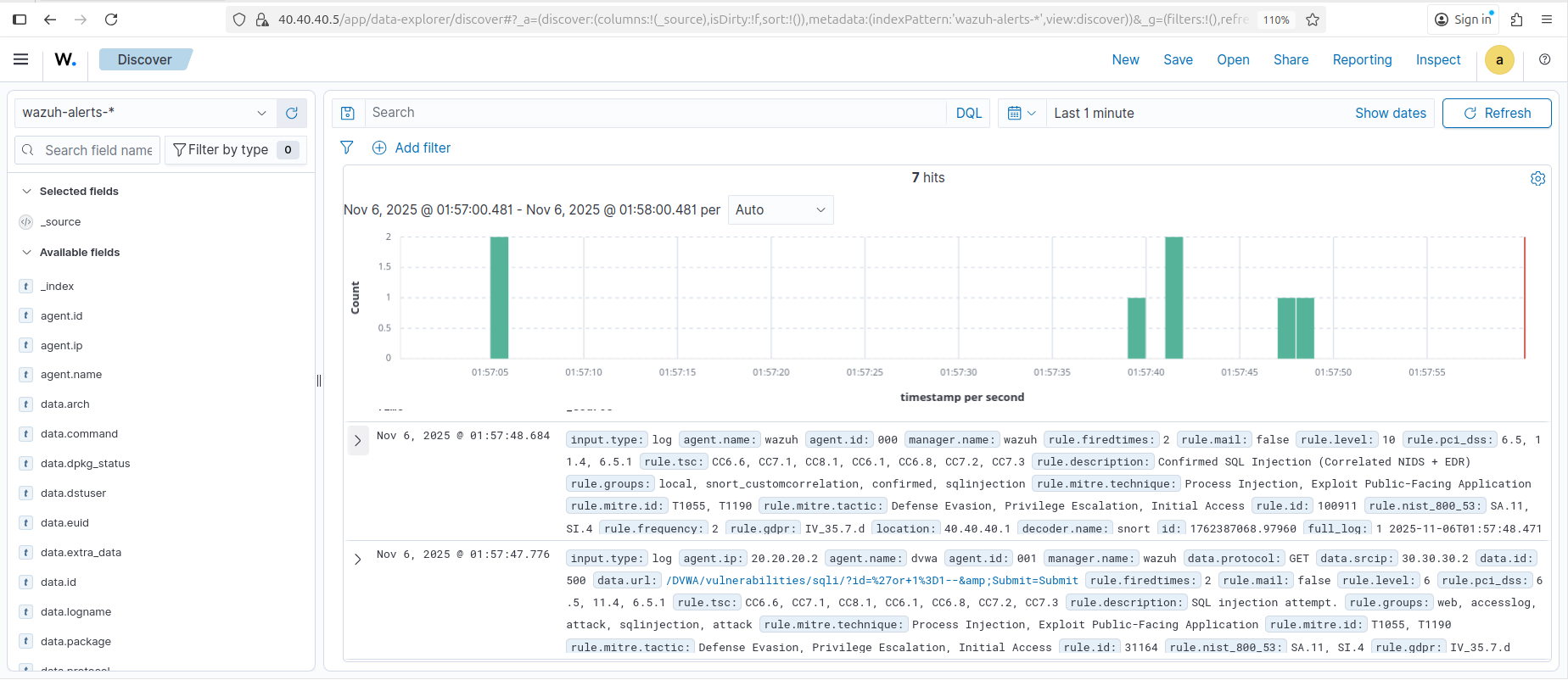Go back in browser history
Screen dimensions: 1568x680
50,20
